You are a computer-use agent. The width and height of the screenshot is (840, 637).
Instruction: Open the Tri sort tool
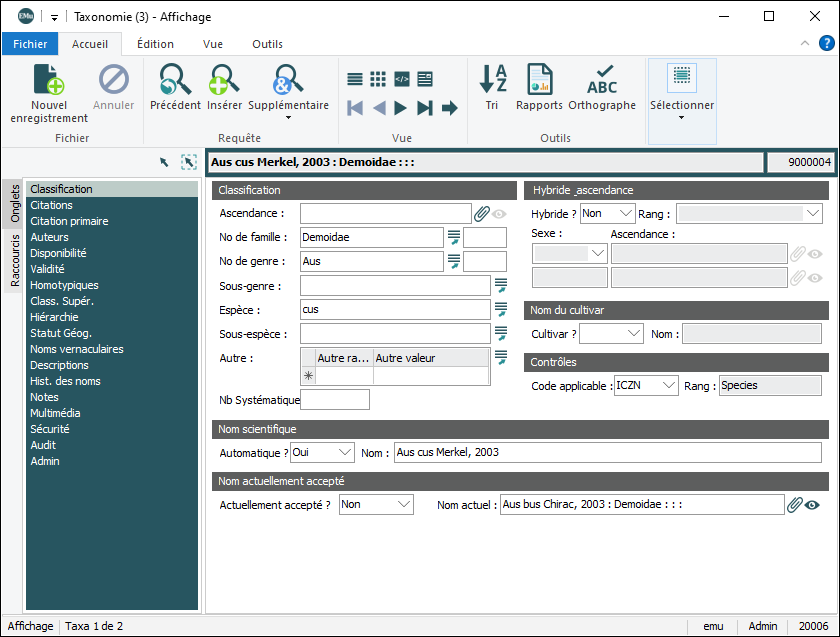(x=492, y=80)
